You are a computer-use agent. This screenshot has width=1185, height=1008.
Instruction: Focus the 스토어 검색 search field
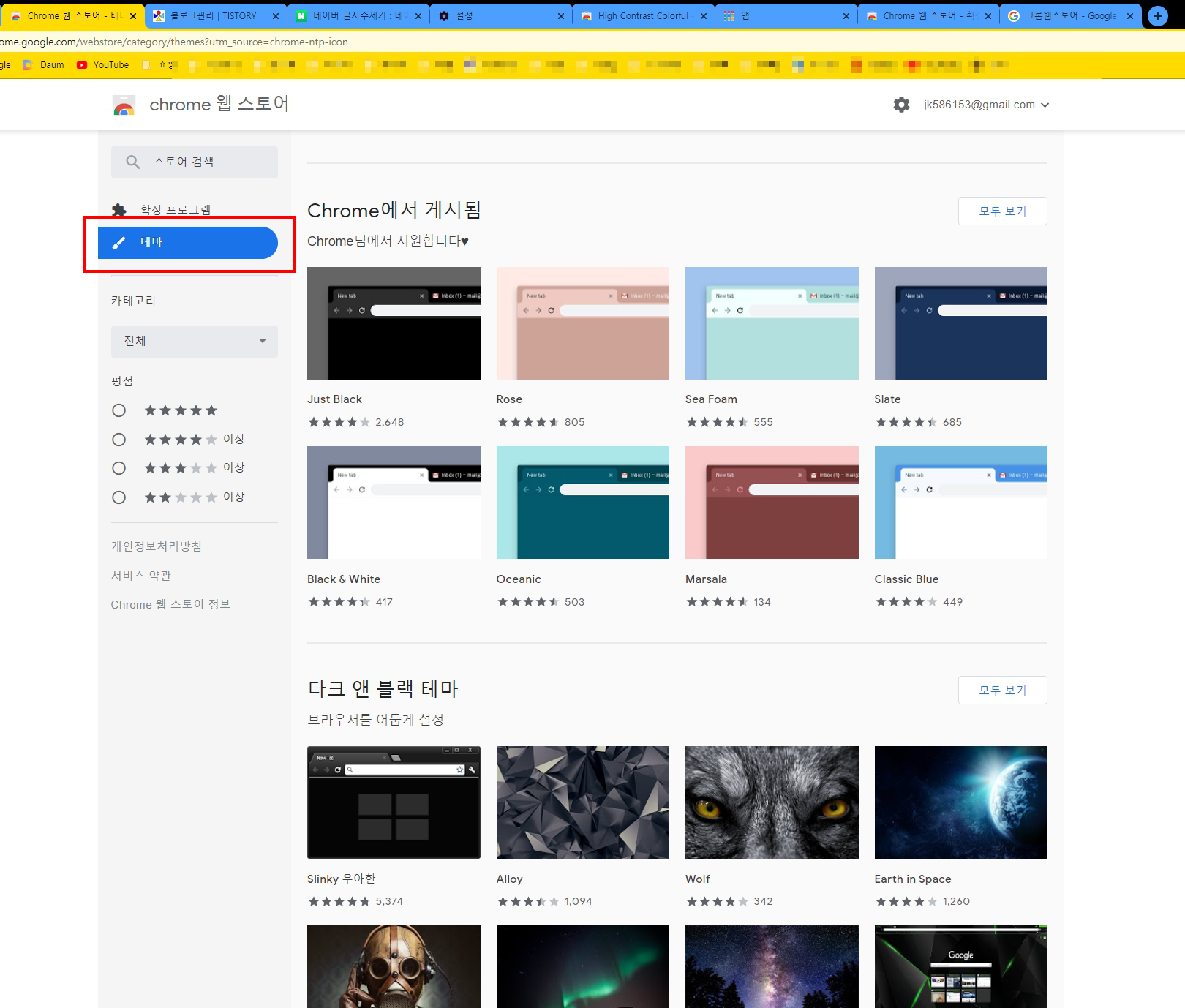coord(195,162)
